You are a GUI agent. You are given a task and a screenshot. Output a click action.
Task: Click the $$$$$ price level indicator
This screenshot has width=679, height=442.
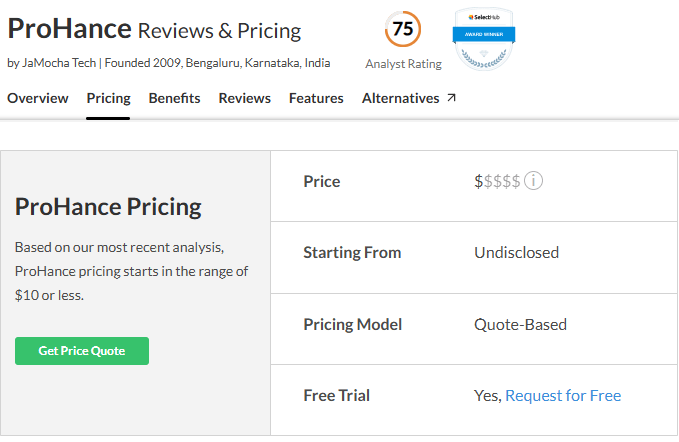pos(497,181)
